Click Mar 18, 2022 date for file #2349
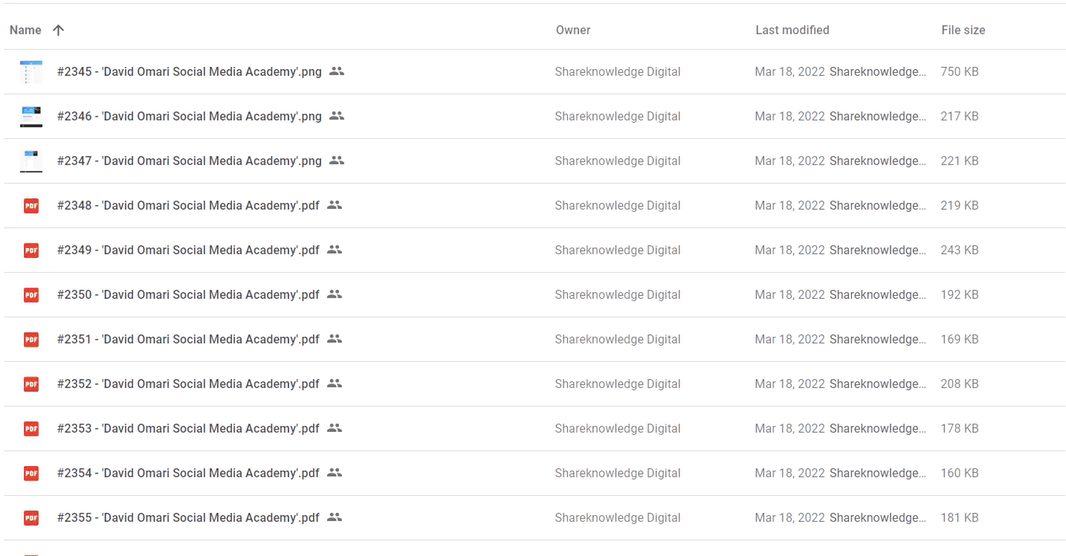 pos(789,250)
